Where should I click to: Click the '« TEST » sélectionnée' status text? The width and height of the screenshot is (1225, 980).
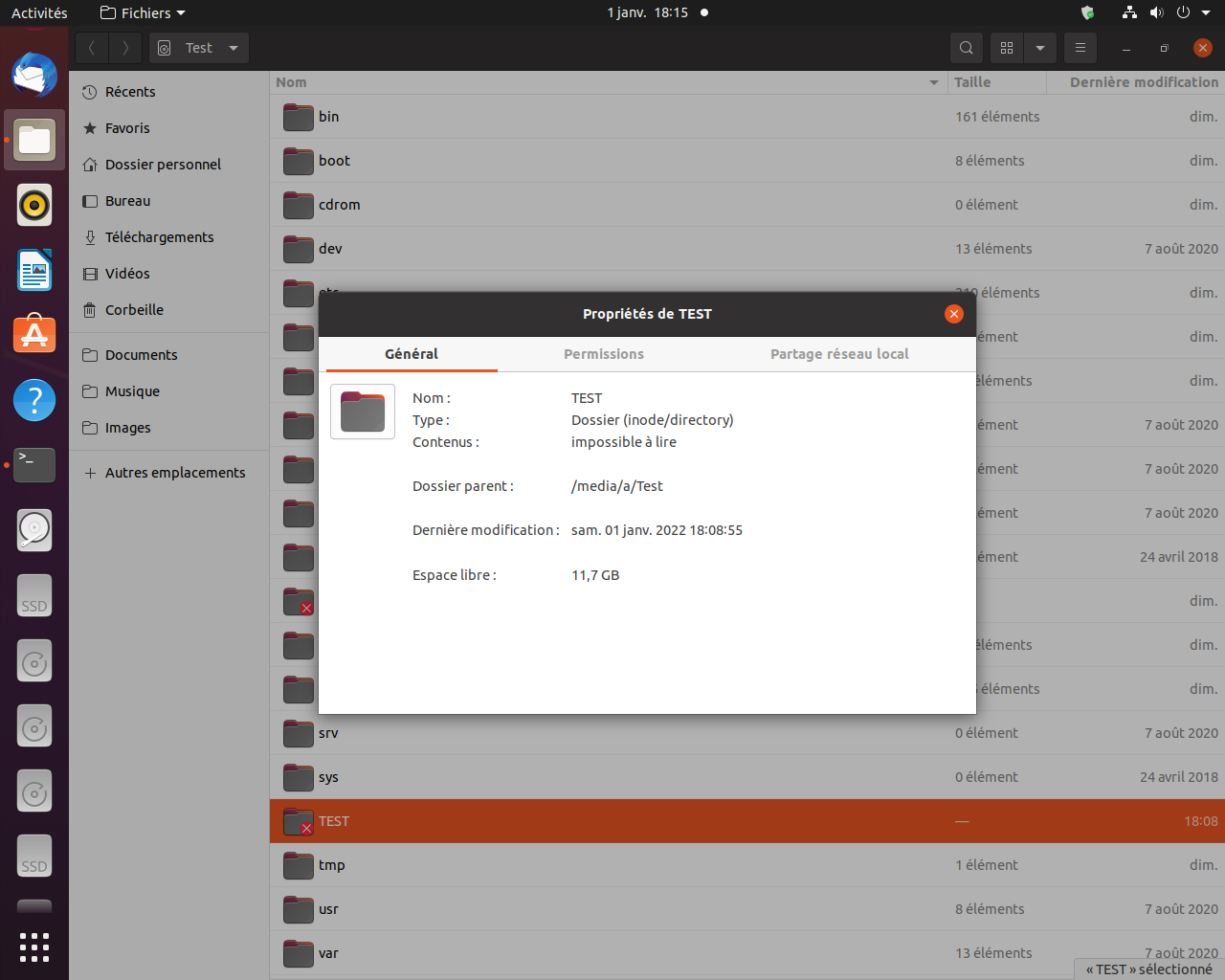click(x=1149, y=969)
